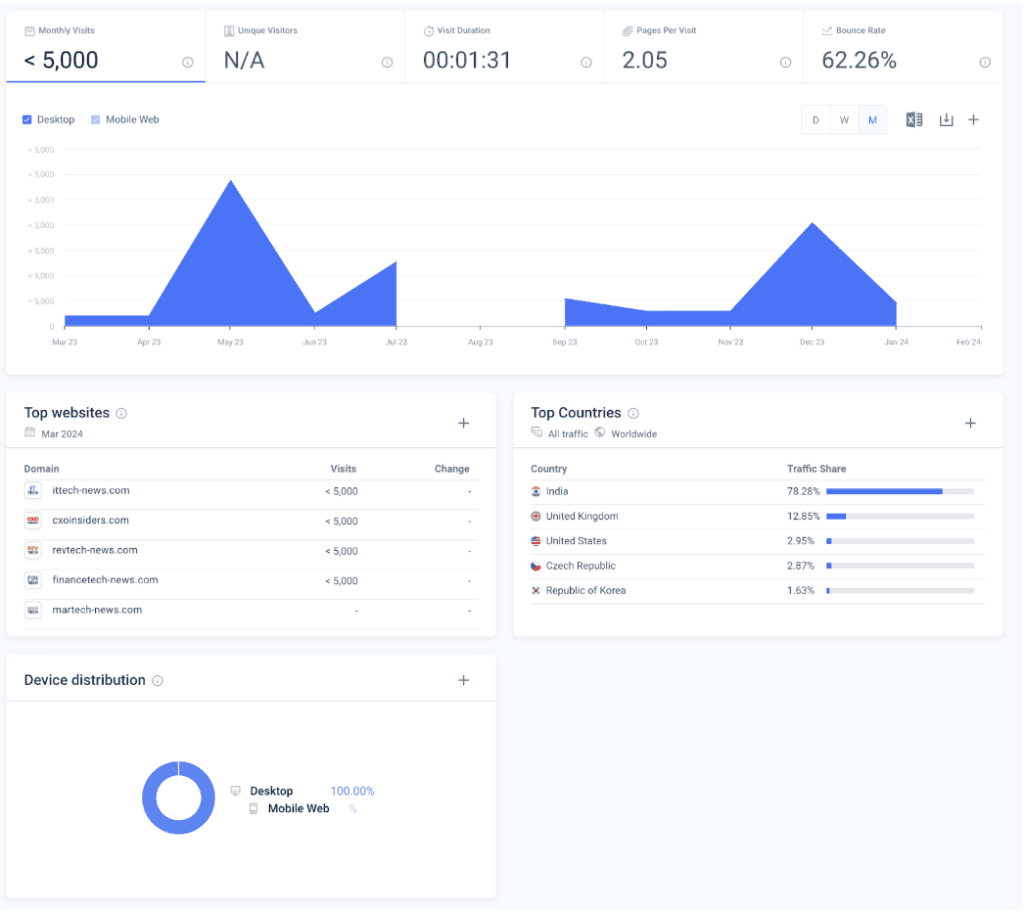Image resolution: width=1024 pixels, height=912 pixels.
Task: Click the India traffic share bar
Action: pos(900,491)
